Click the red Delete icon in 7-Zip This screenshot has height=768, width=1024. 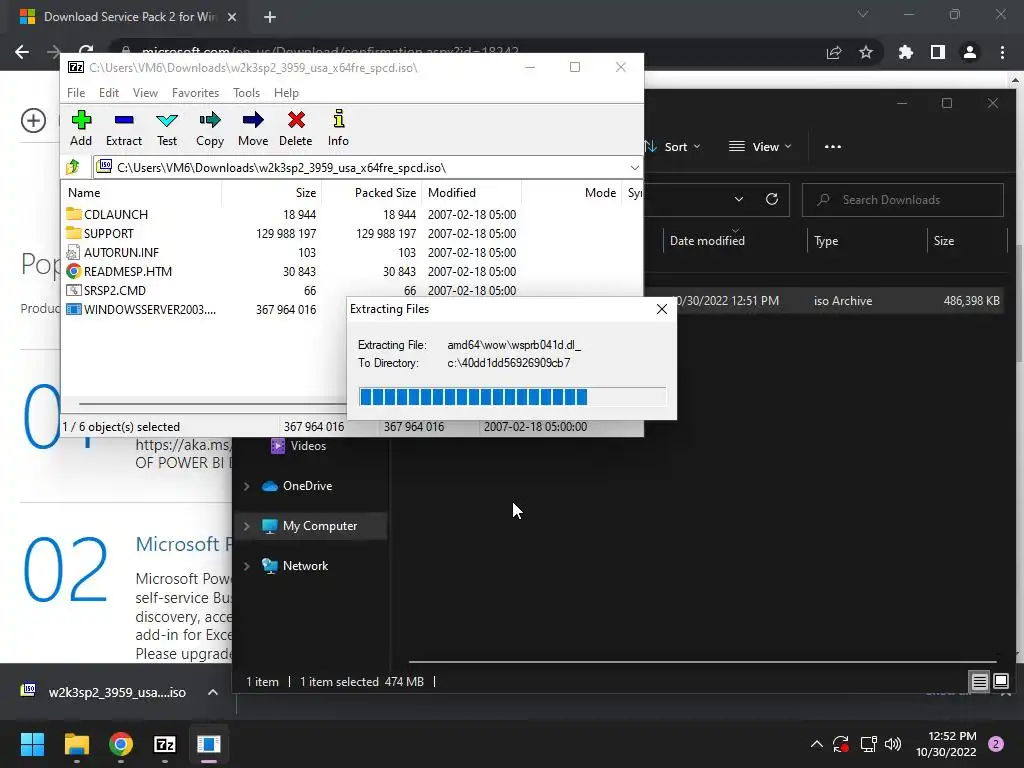(296, 128)
